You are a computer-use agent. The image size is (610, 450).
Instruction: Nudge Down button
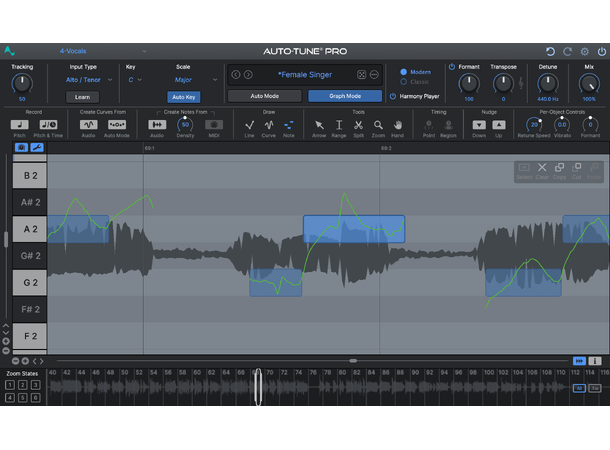point(479,125)
